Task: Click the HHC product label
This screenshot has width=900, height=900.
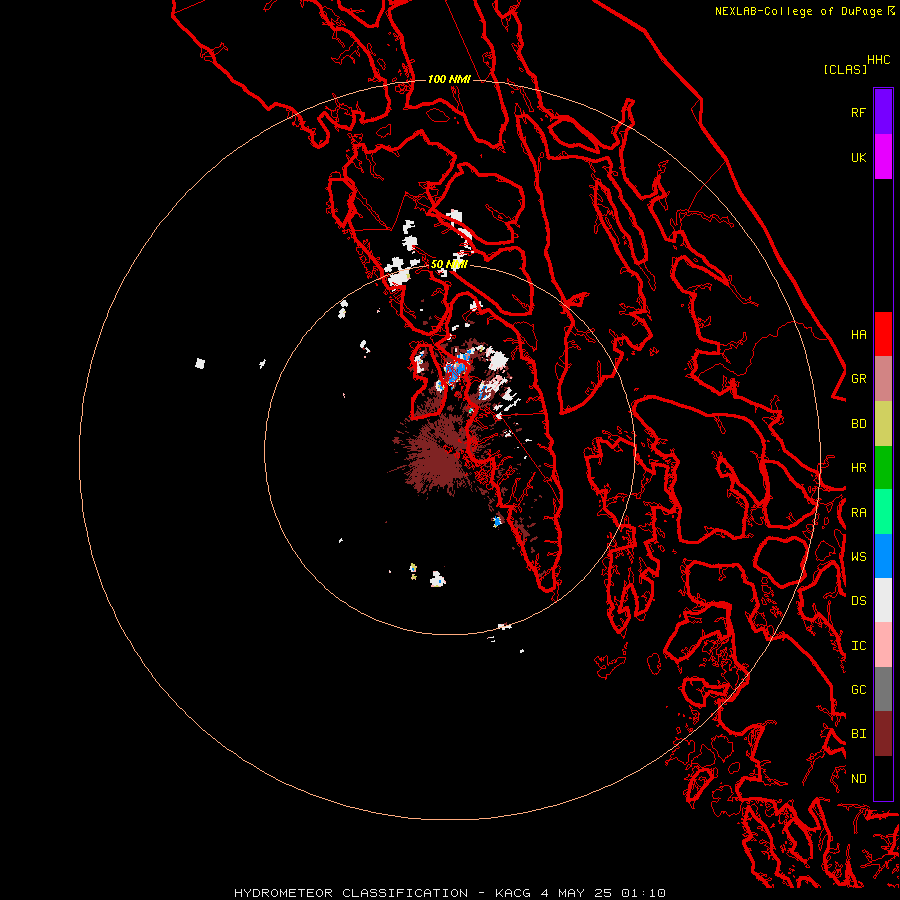Action: tap(878, 60)
